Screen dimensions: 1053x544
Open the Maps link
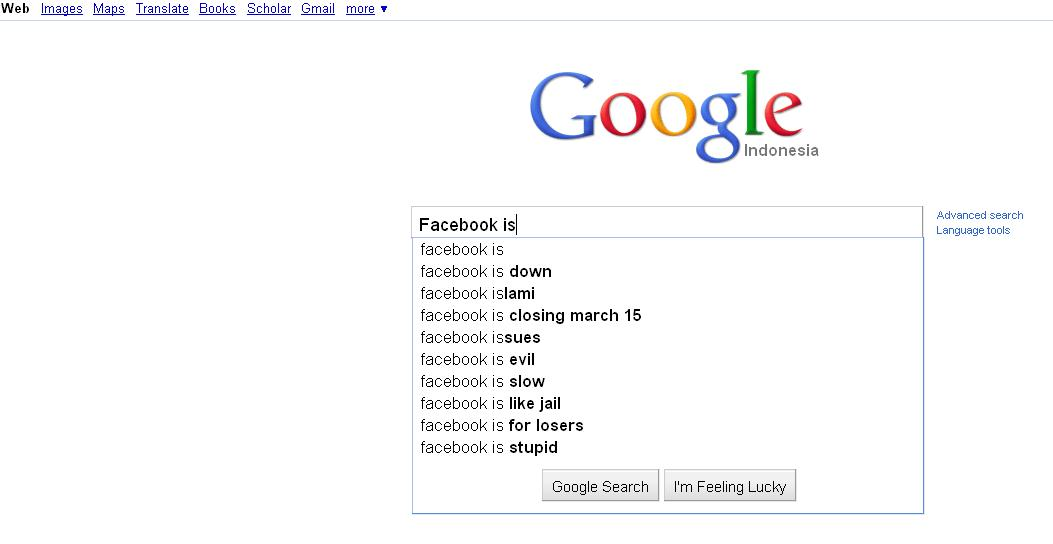[109, 9]
